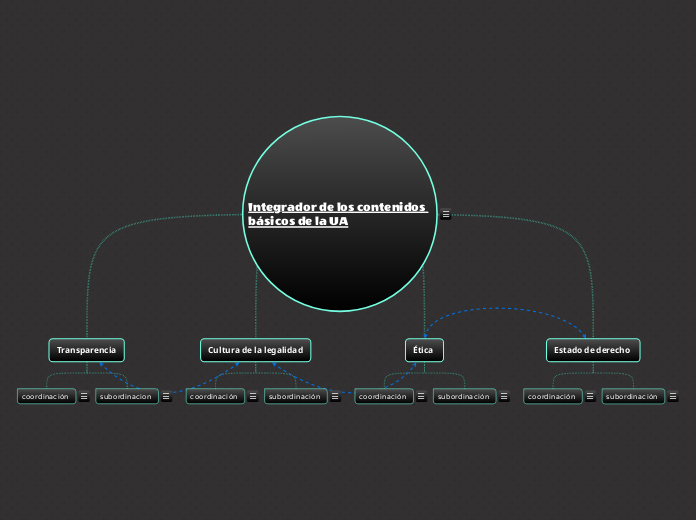Open notes icon next to Ética's subordinación

click(504, 396)
